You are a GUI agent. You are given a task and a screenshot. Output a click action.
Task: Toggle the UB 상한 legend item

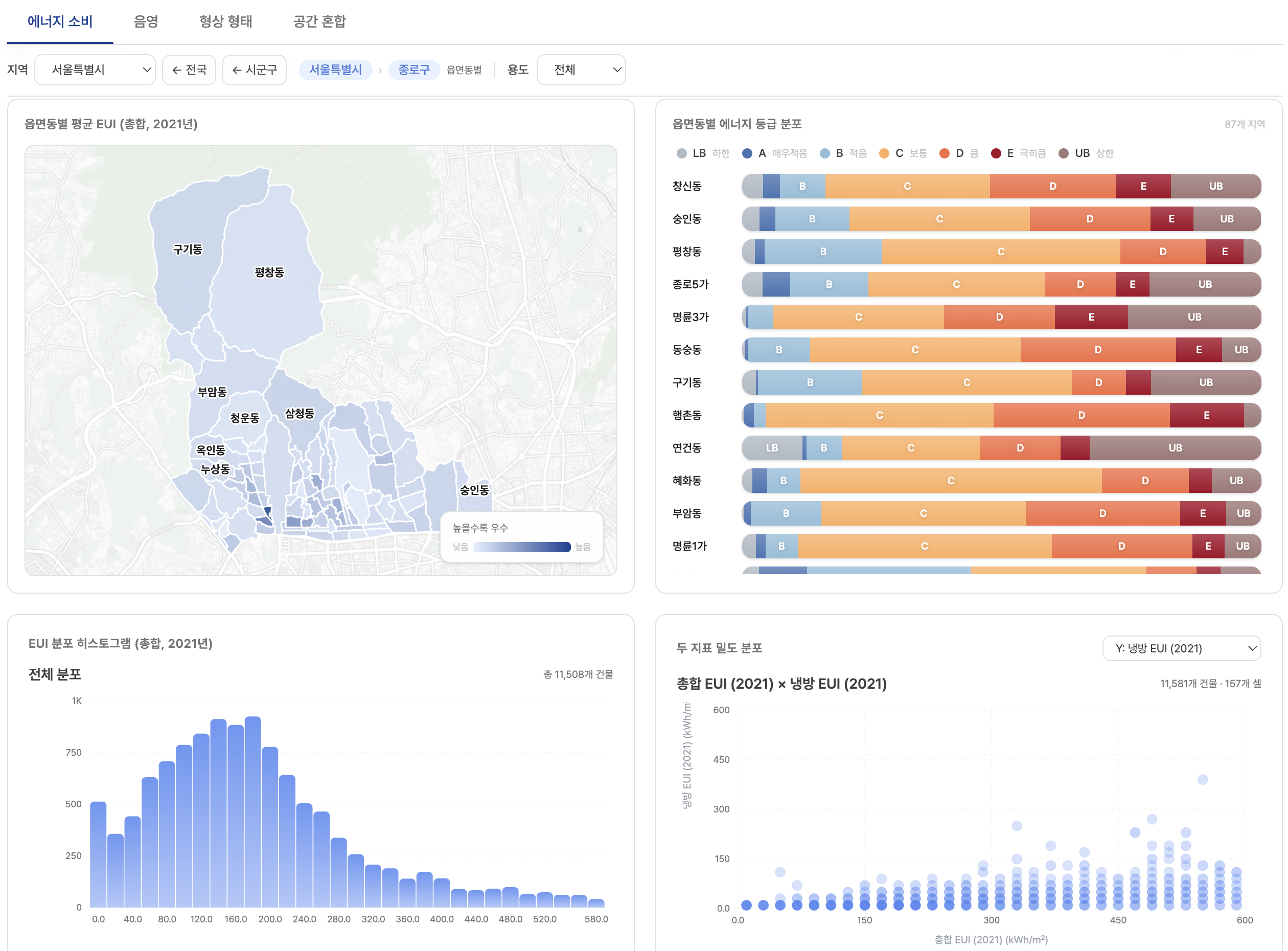[x=1086, y=153]
